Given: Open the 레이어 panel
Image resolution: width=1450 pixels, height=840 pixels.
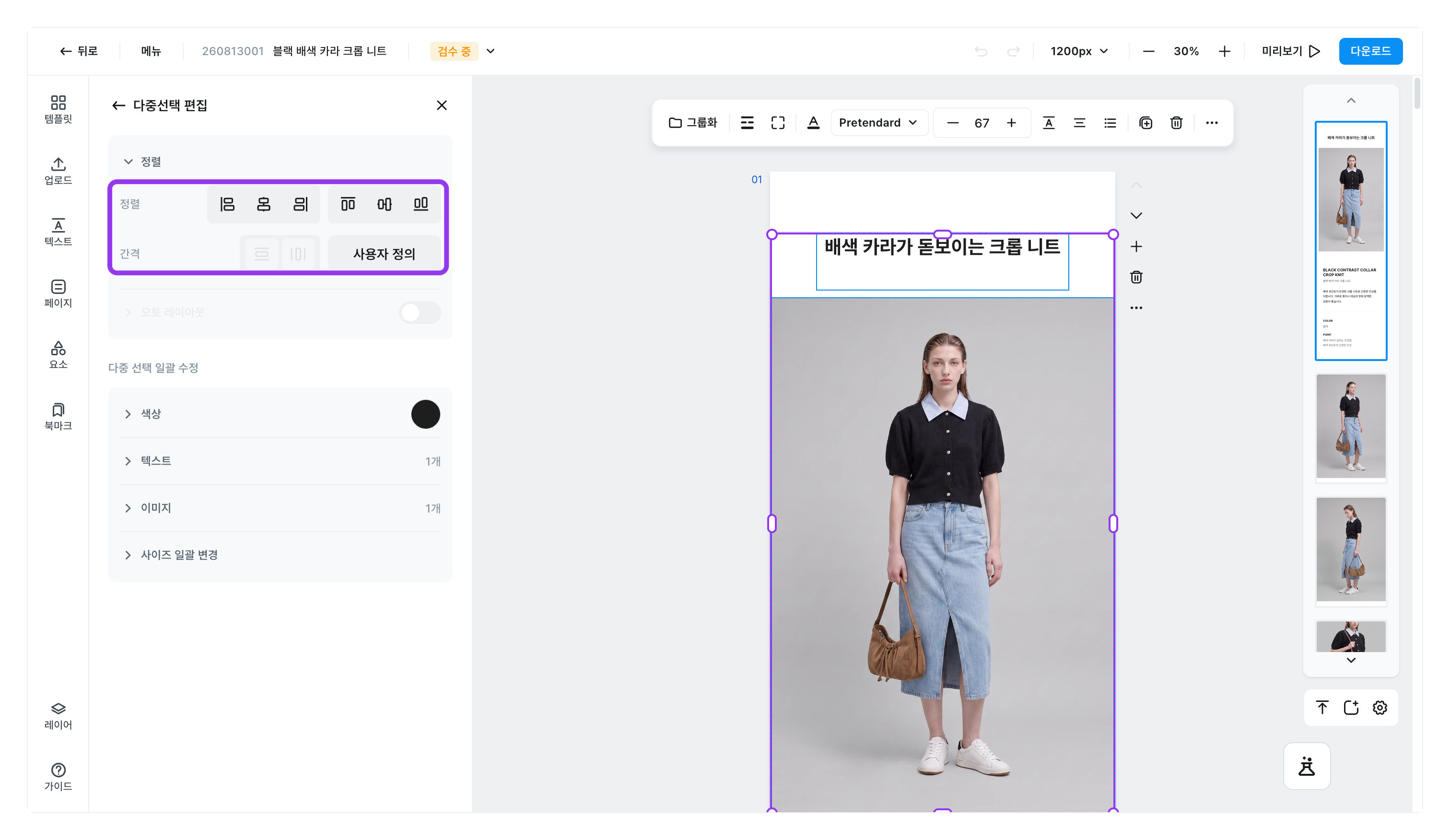Looking at the screenshot, I should 58,716.
